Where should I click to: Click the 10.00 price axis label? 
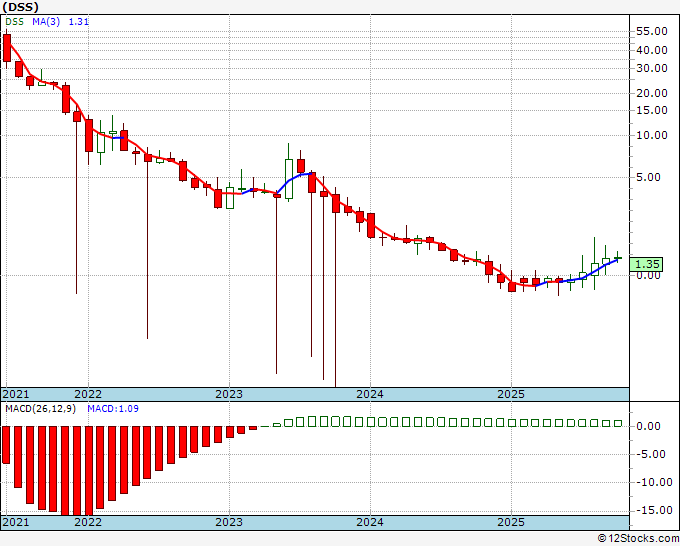coord(651,135)
